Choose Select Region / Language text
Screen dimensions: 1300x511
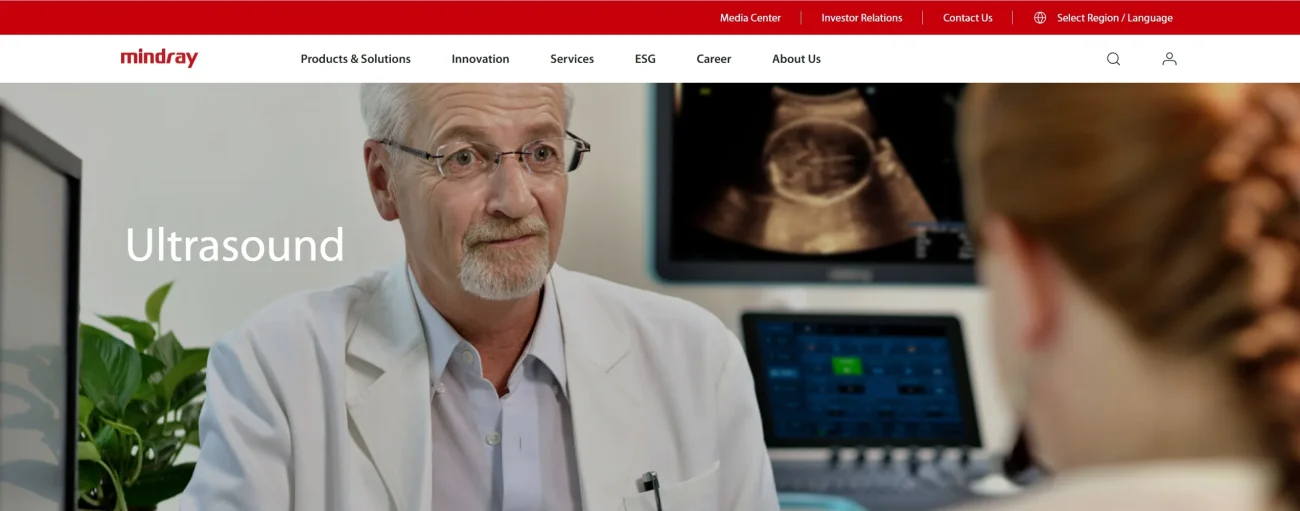1115,18
